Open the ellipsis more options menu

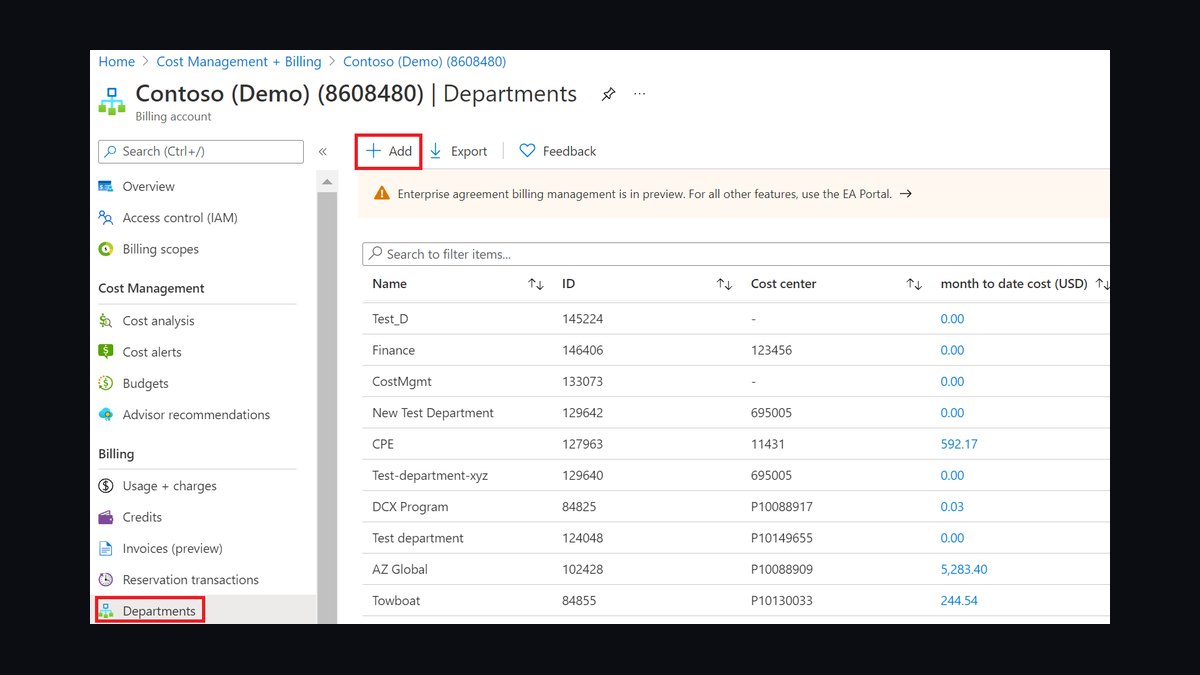coord(640,94)
